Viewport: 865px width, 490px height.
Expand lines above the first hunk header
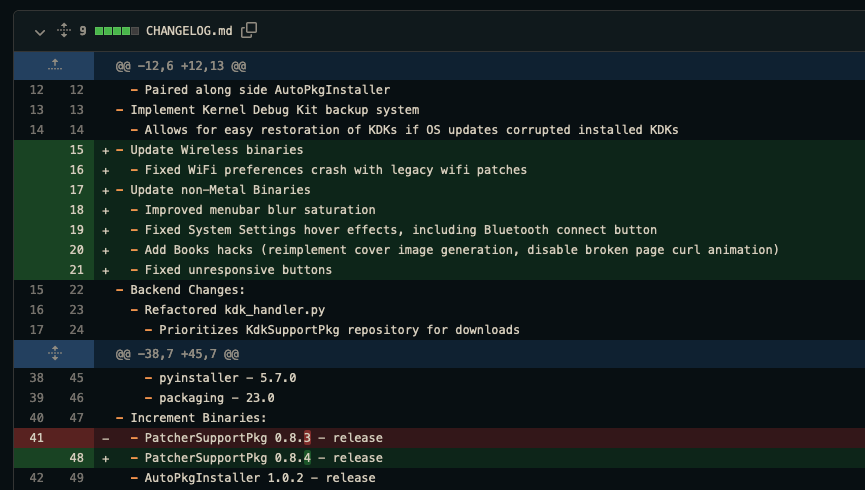54,67
